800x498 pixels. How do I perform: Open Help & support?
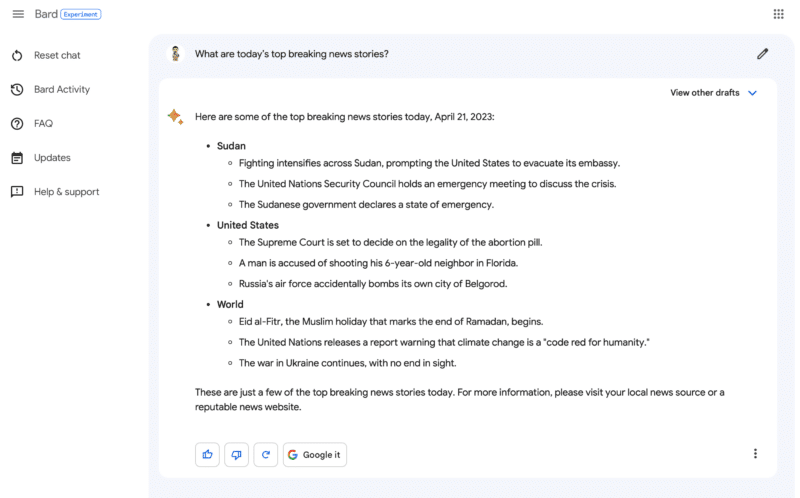point(66,191)
